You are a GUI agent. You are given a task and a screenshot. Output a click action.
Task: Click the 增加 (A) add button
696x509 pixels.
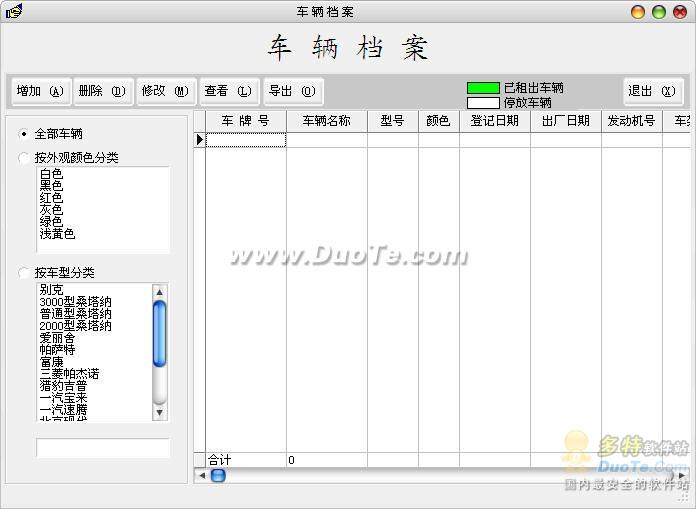[40, 91]
